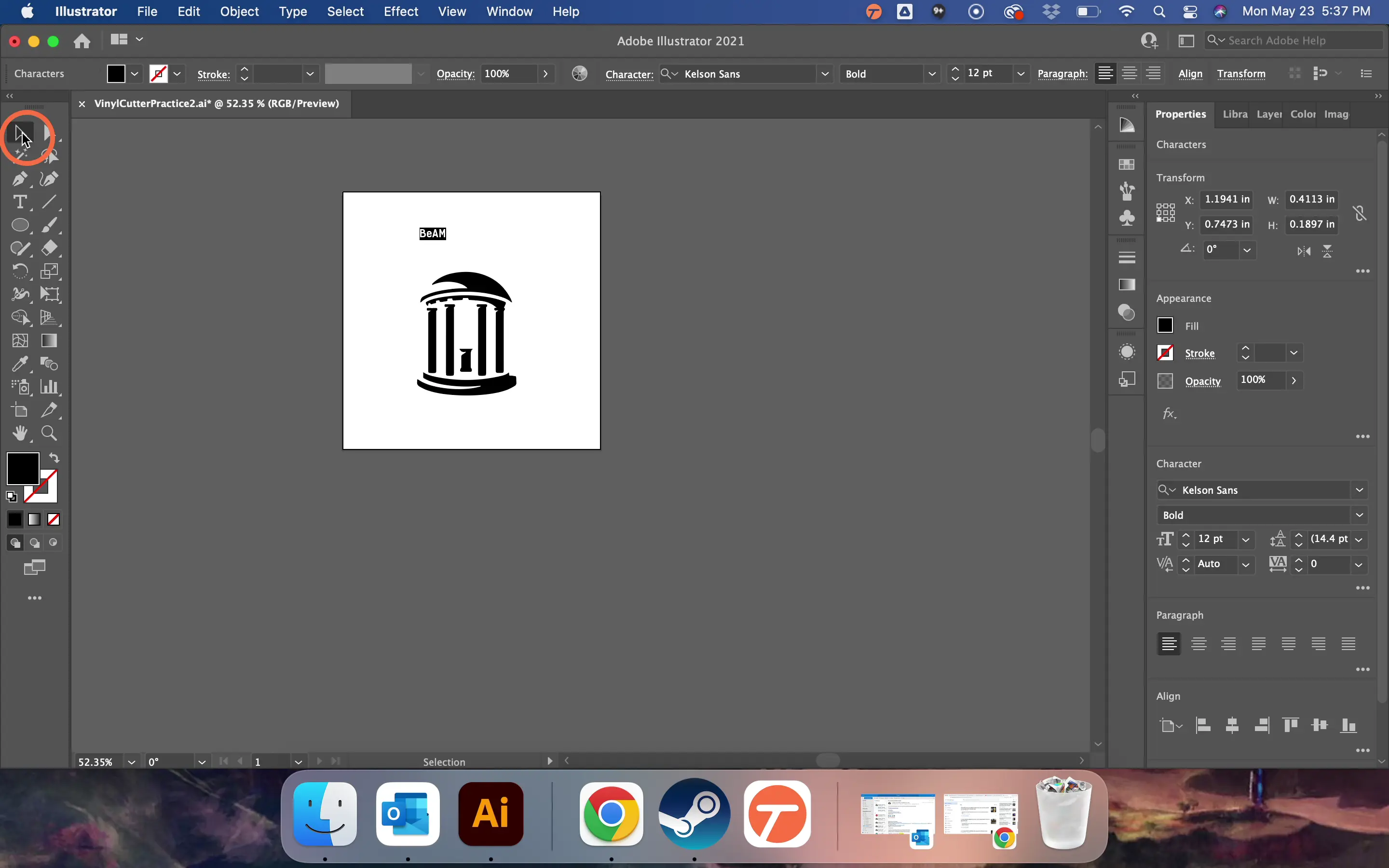Select the Artboard tool
The height and width of the screenshot is (868, 1389).
point(20,410)
